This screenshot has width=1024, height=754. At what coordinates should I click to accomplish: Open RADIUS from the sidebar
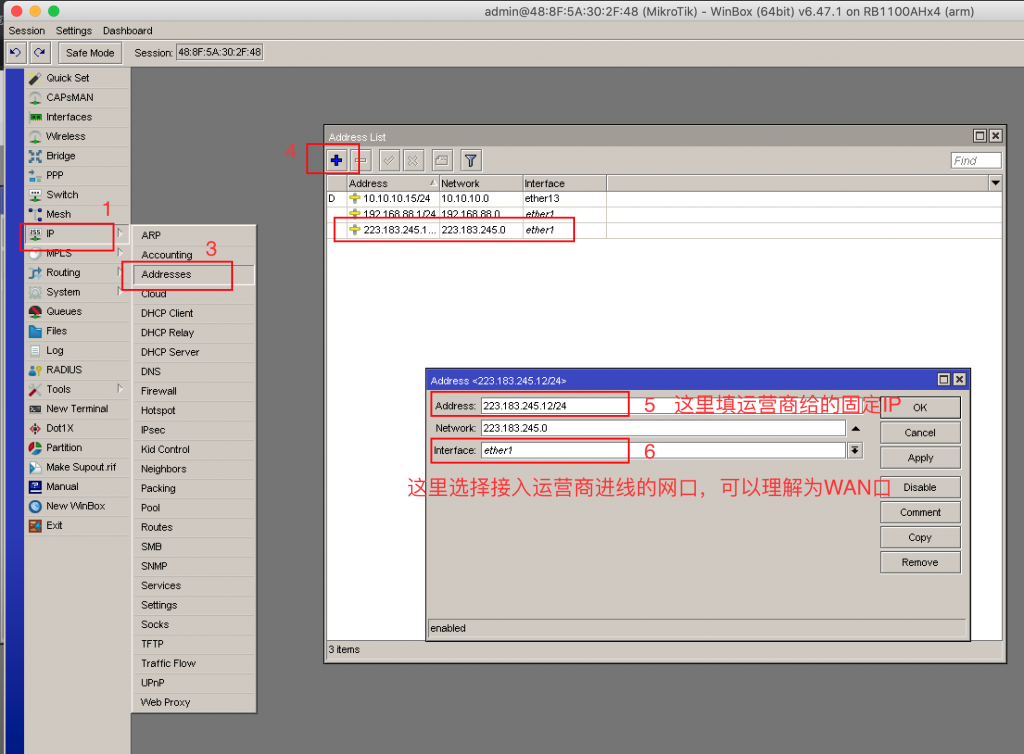pos(77,369)
